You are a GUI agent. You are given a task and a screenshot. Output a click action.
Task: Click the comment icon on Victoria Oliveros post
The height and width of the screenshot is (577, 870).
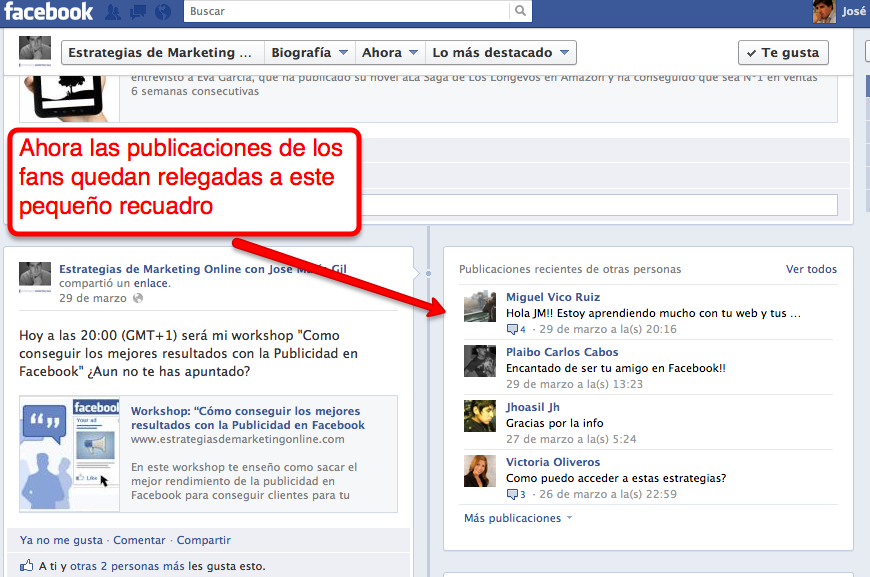click(512, 494)
